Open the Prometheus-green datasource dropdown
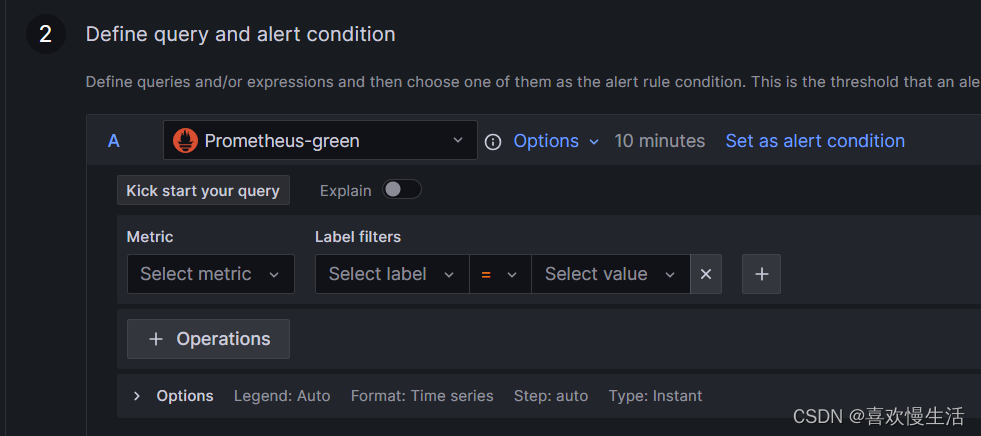The image size is (981, 436). pyautogui.click(x=320, y=141)
